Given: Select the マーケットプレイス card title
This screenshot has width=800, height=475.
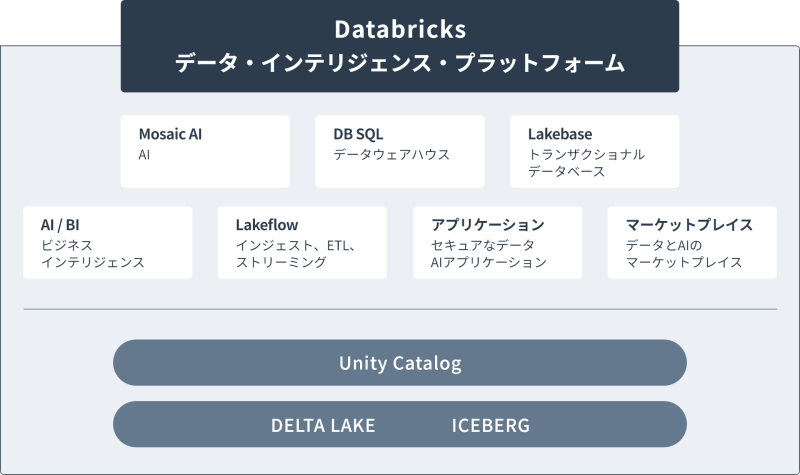Looking at the screenshot, I should 689,225.
